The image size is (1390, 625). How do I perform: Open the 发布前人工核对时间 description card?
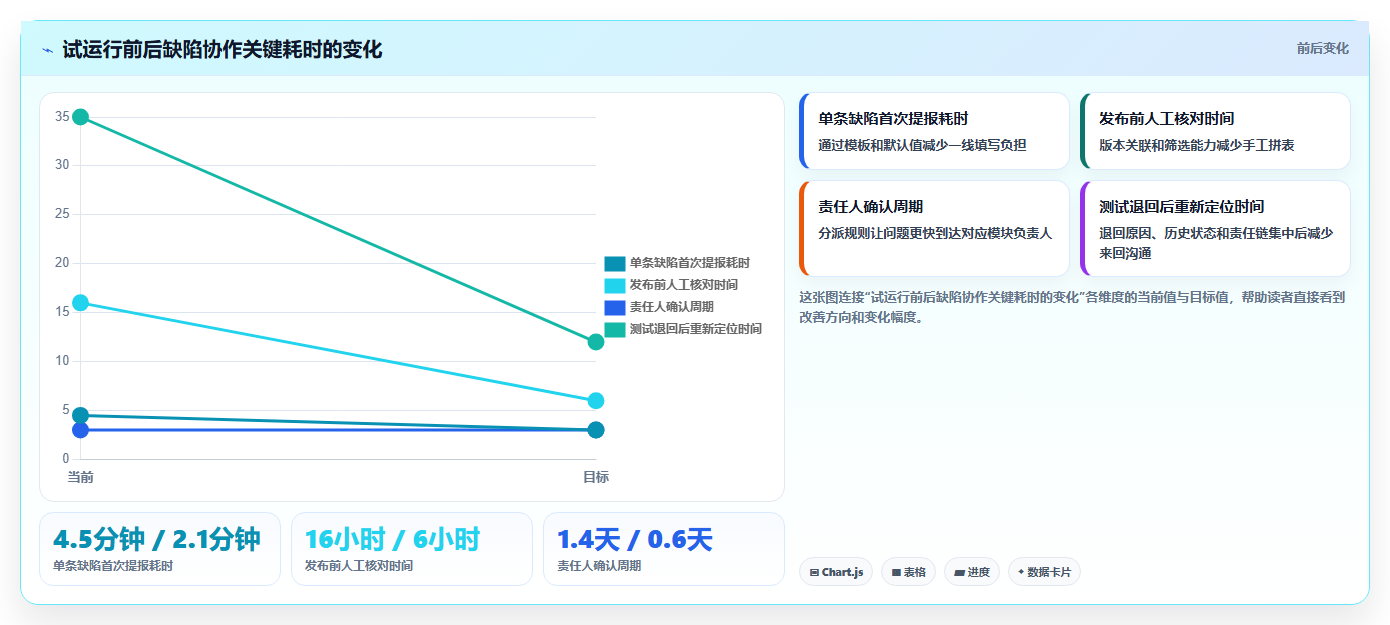(1215, 131)
